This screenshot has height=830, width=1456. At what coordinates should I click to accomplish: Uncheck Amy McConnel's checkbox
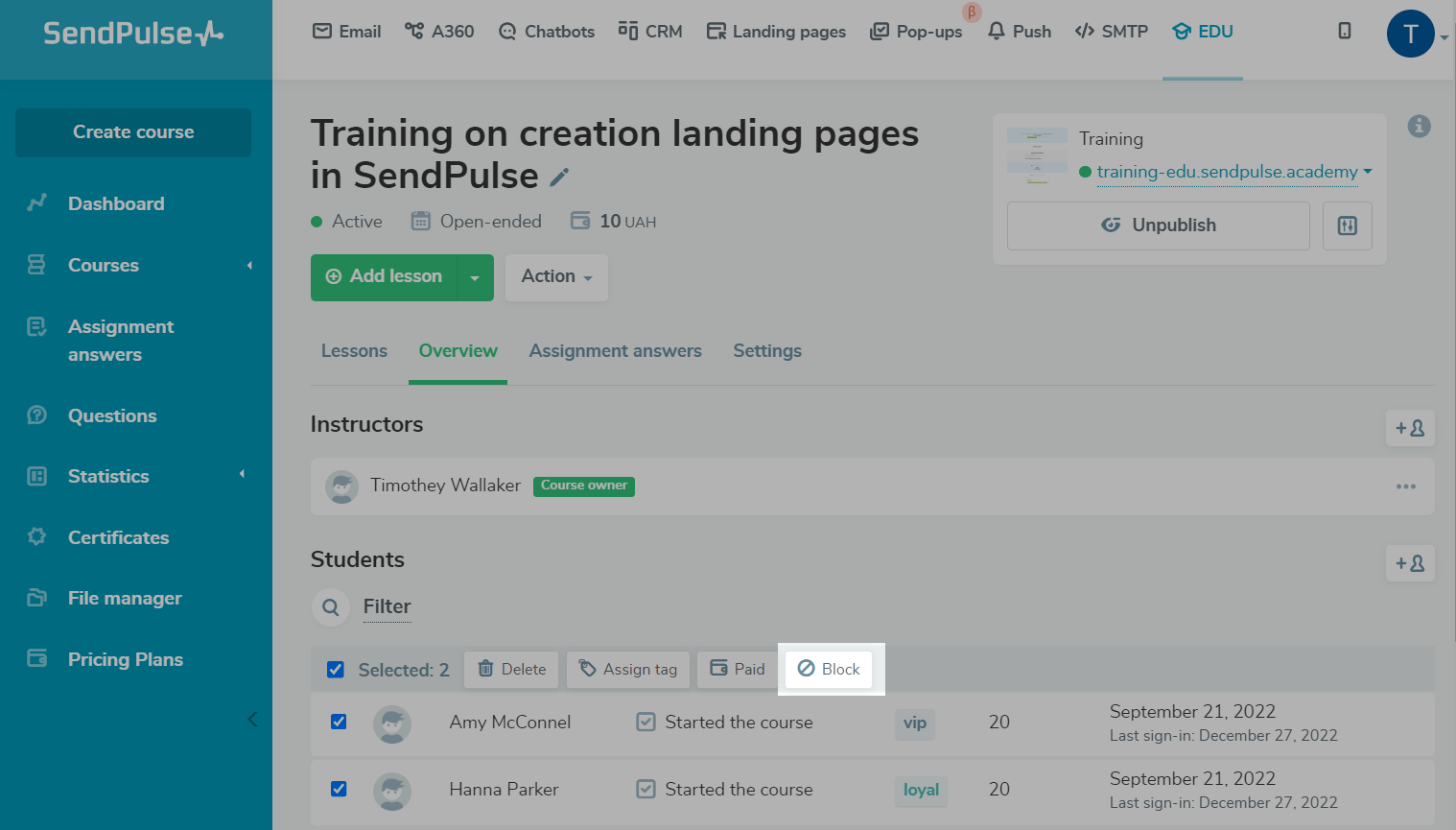pyautogui.click(x=339, y=722)
